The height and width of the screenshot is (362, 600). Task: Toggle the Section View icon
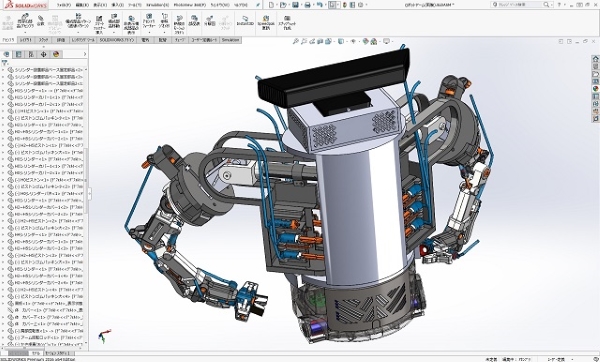click(x=320, y=41)
